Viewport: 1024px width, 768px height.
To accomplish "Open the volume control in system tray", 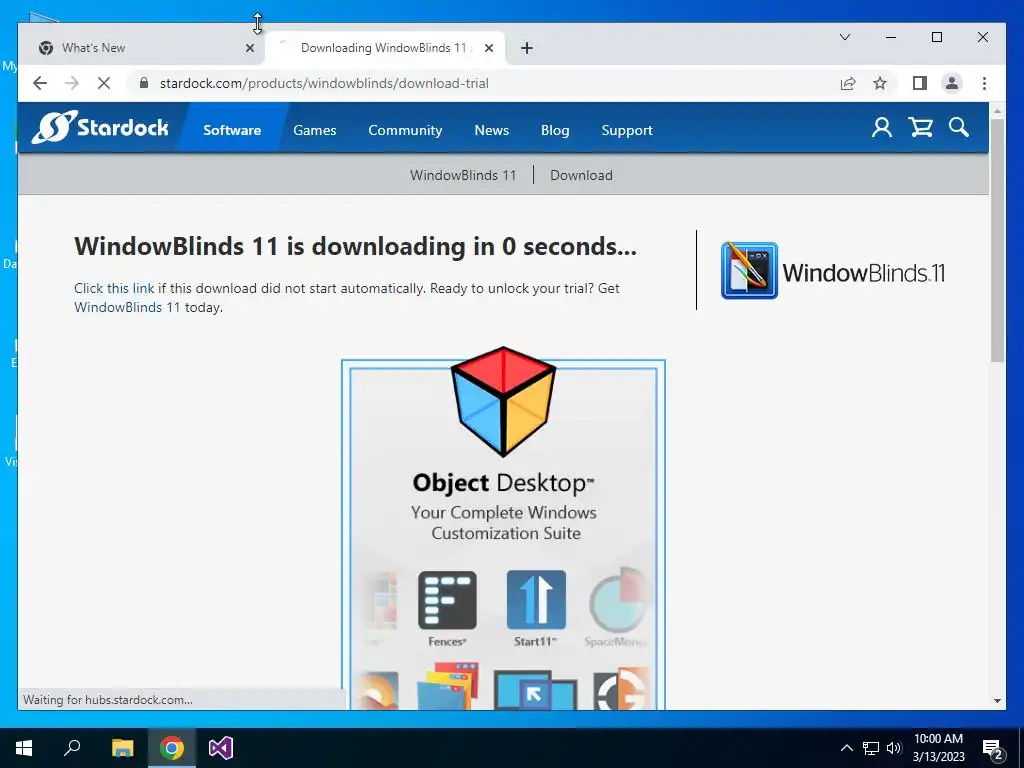I will pyautogui.click(x=894, y=748).
